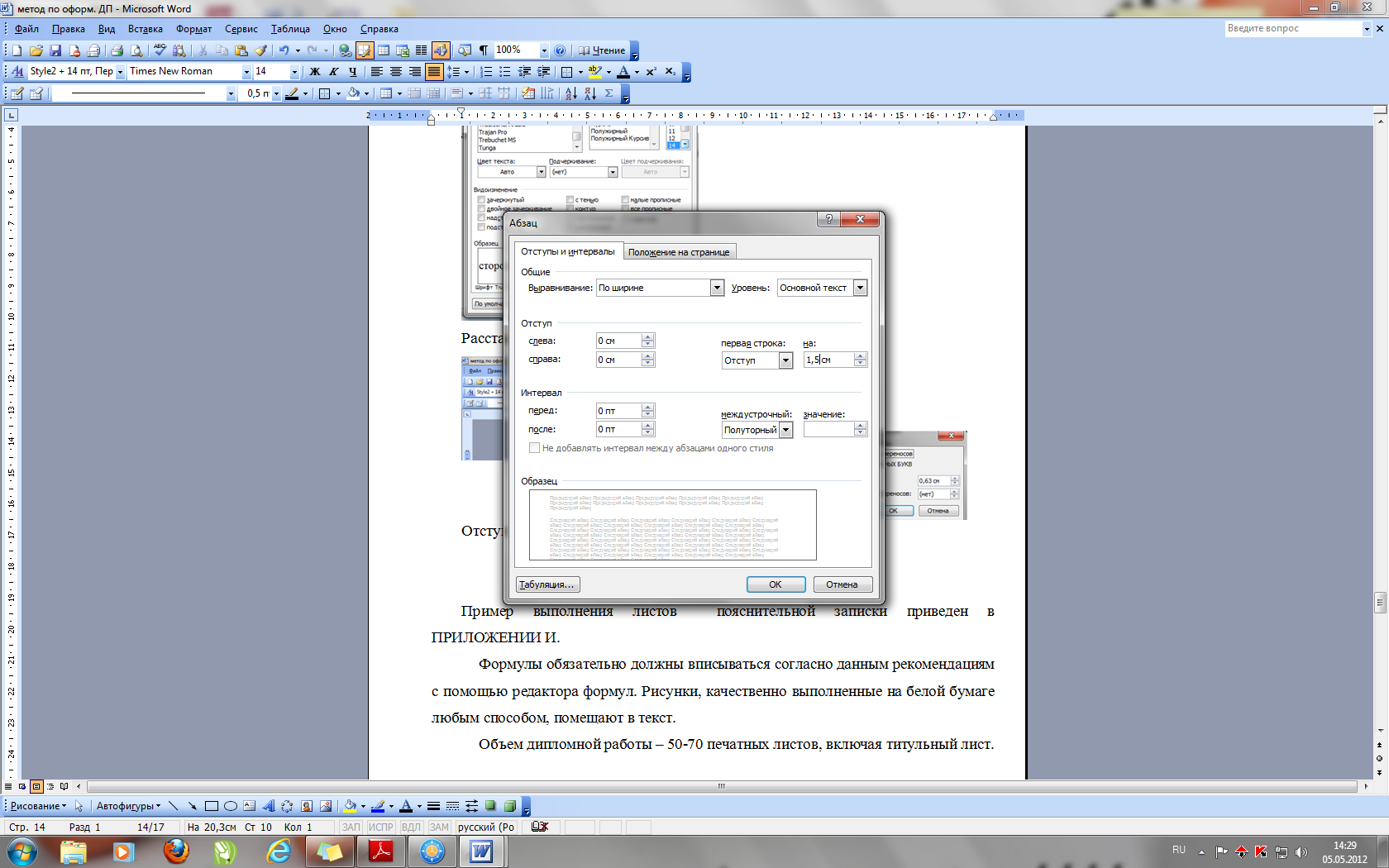The height and width of the screenshot is (868, 1389).
Task: Activate the format painter brush
Action: (260, 50)
